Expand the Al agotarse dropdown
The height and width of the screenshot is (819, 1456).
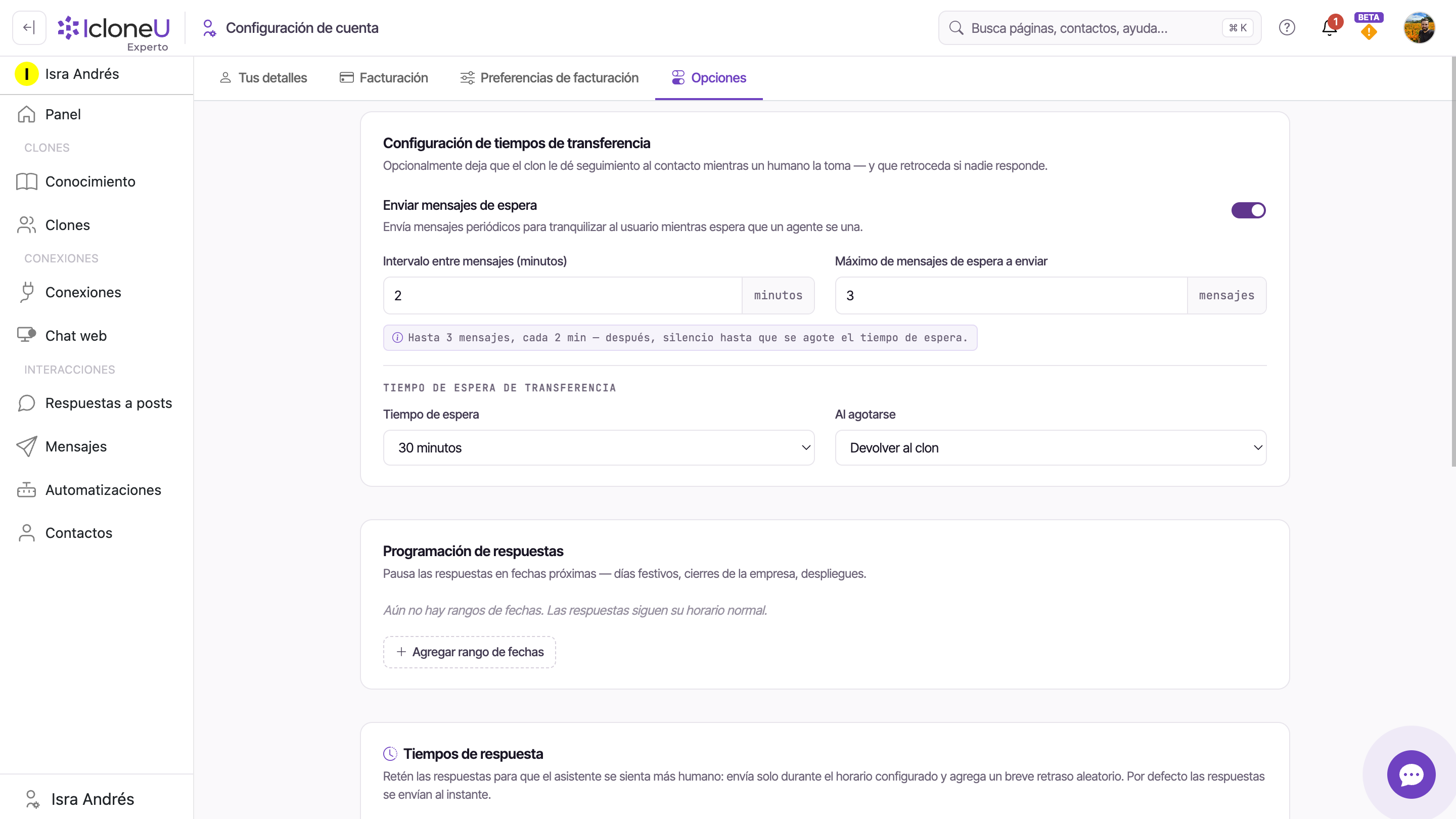click(1050, 447)
